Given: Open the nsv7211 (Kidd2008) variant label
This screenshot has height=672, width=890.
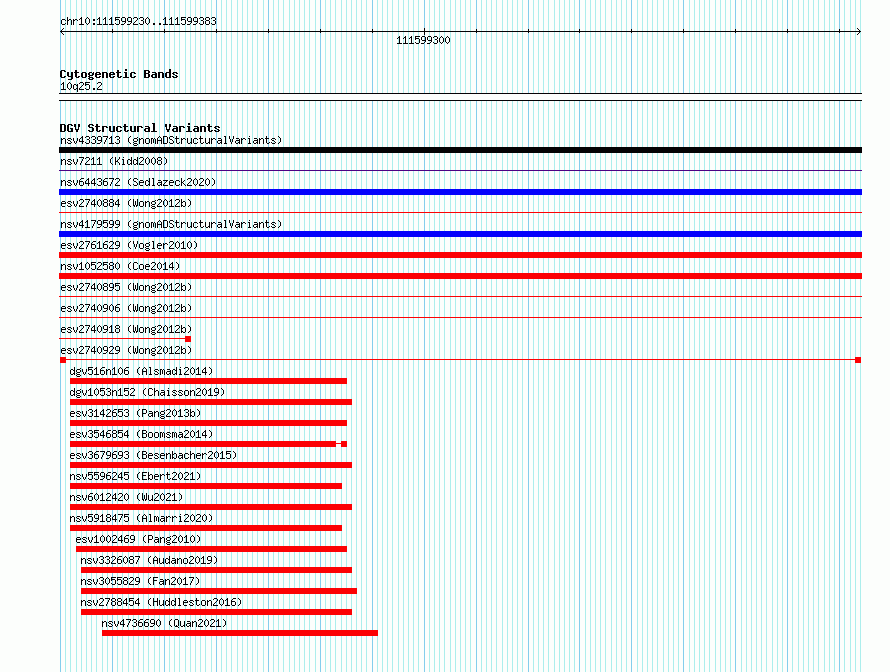Looking at the screenshot, I should [x=114, y=161].
